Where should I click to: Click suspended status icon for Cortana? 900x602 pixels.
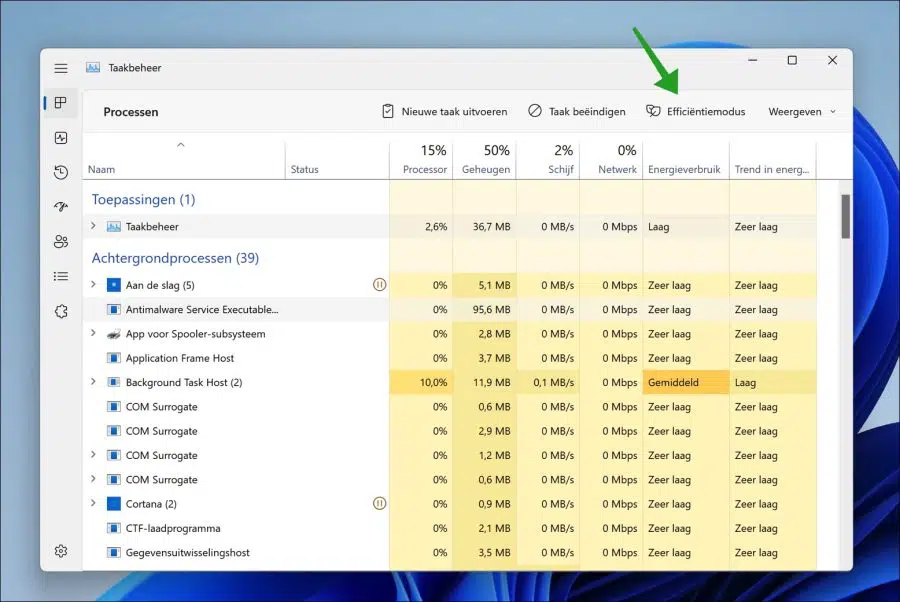[379, 503]
